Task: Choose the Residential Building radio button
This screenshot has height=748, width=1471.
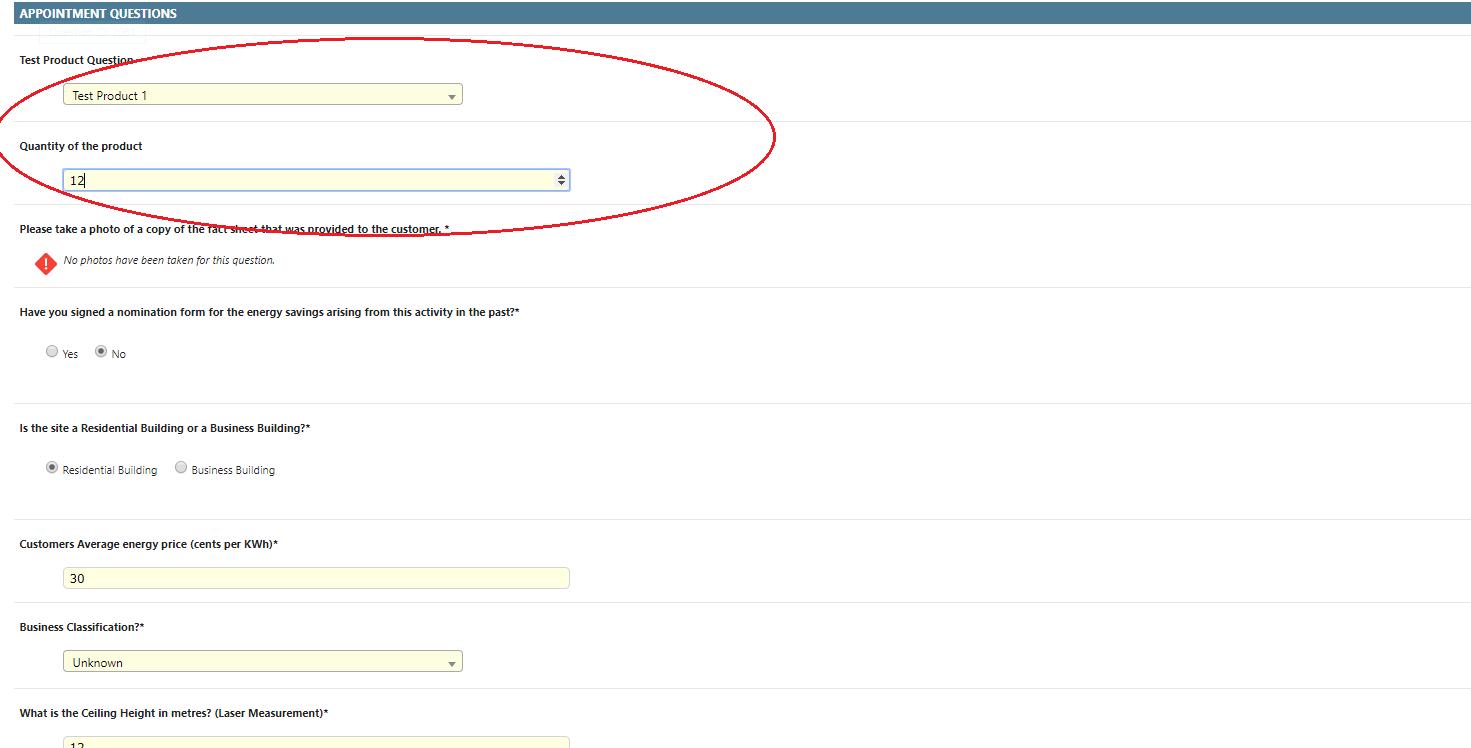Action: coord(52,468)
